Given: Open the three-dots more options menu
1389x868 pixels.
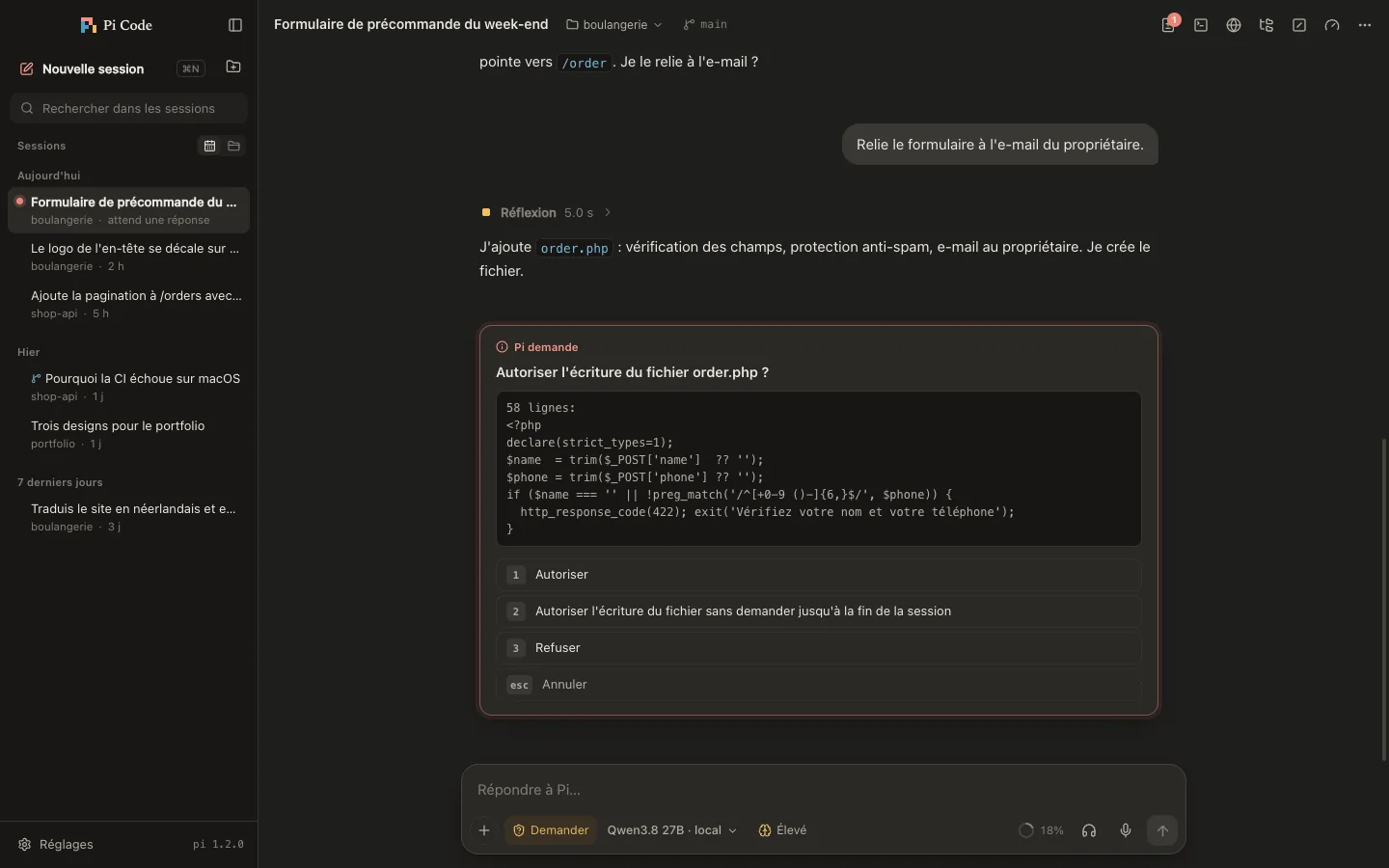Looking at the screenshot, I should 1365,25.
